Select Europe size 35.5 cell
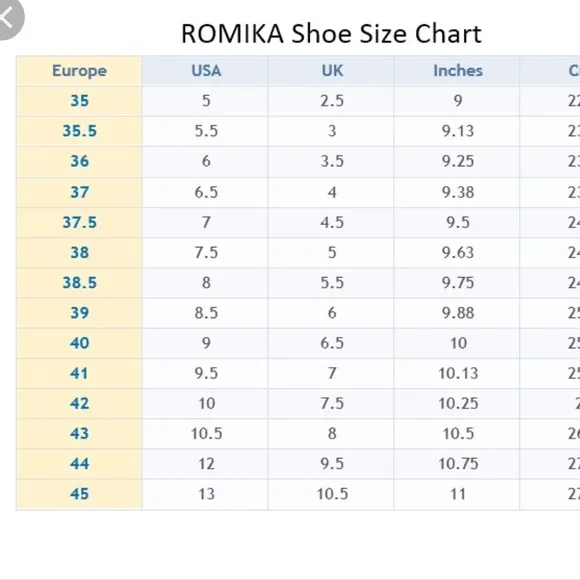580x580 pixels. (79, 131)
